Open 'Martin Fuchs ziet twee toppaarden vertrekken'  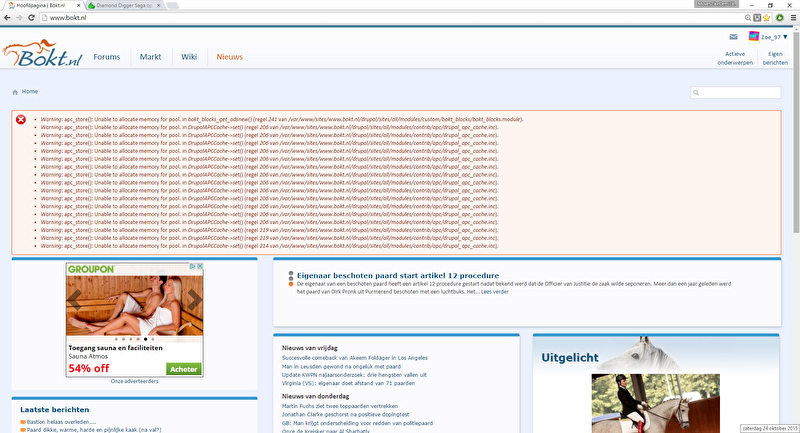pos(340,406)
